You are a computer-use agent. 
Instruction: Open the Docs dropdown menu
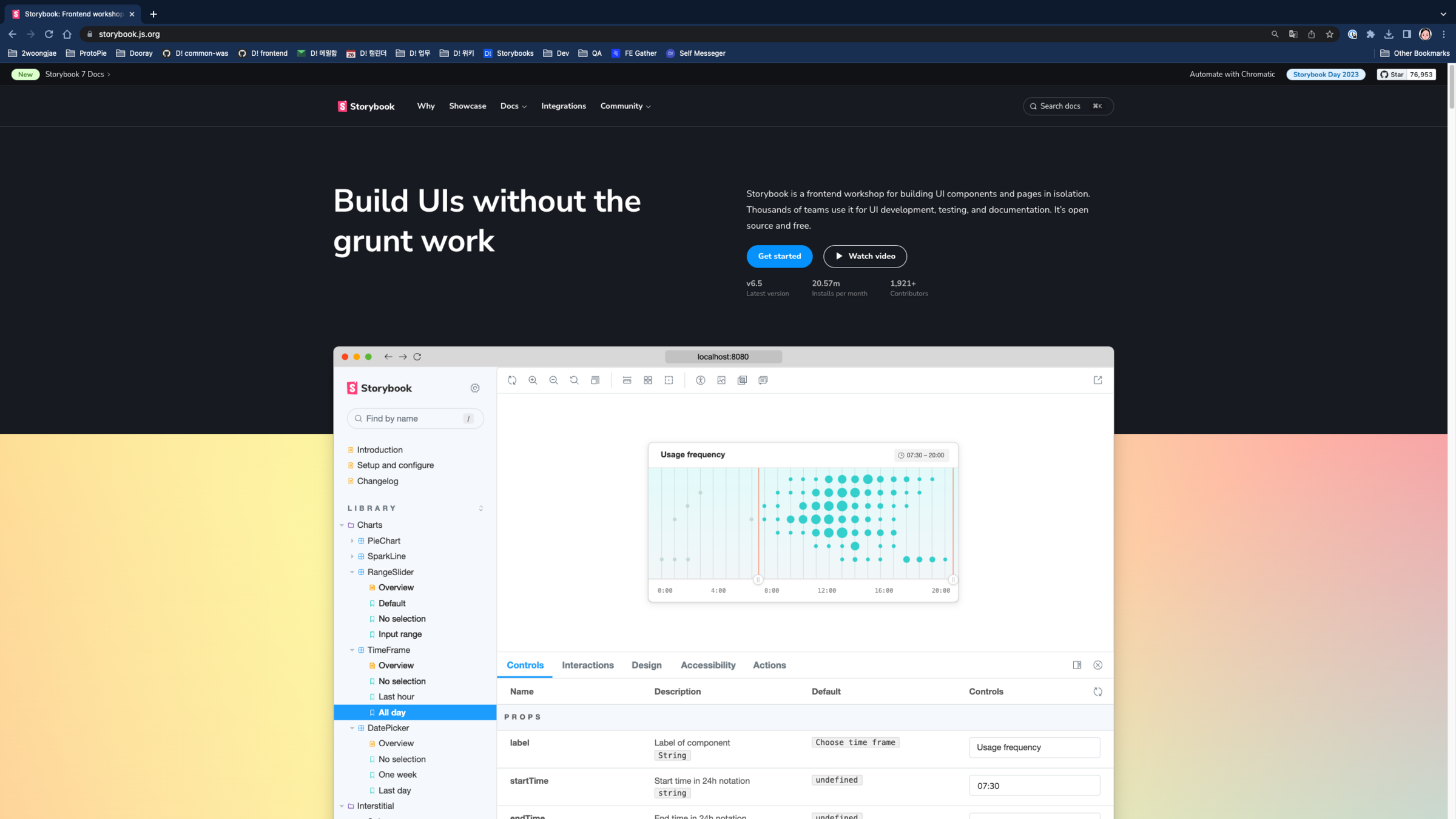513,106
